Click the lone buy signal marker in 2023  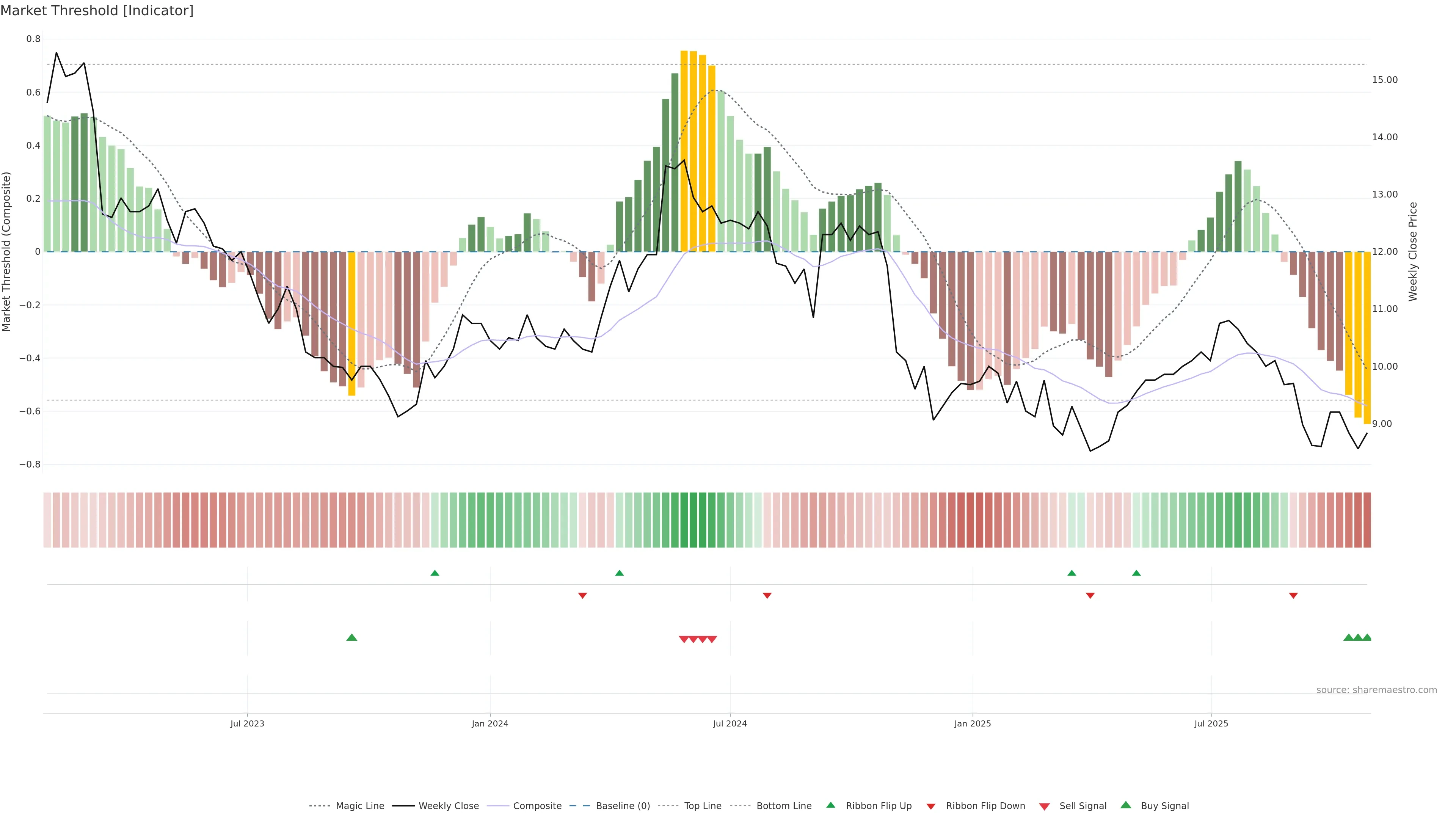tap(351, 637)
